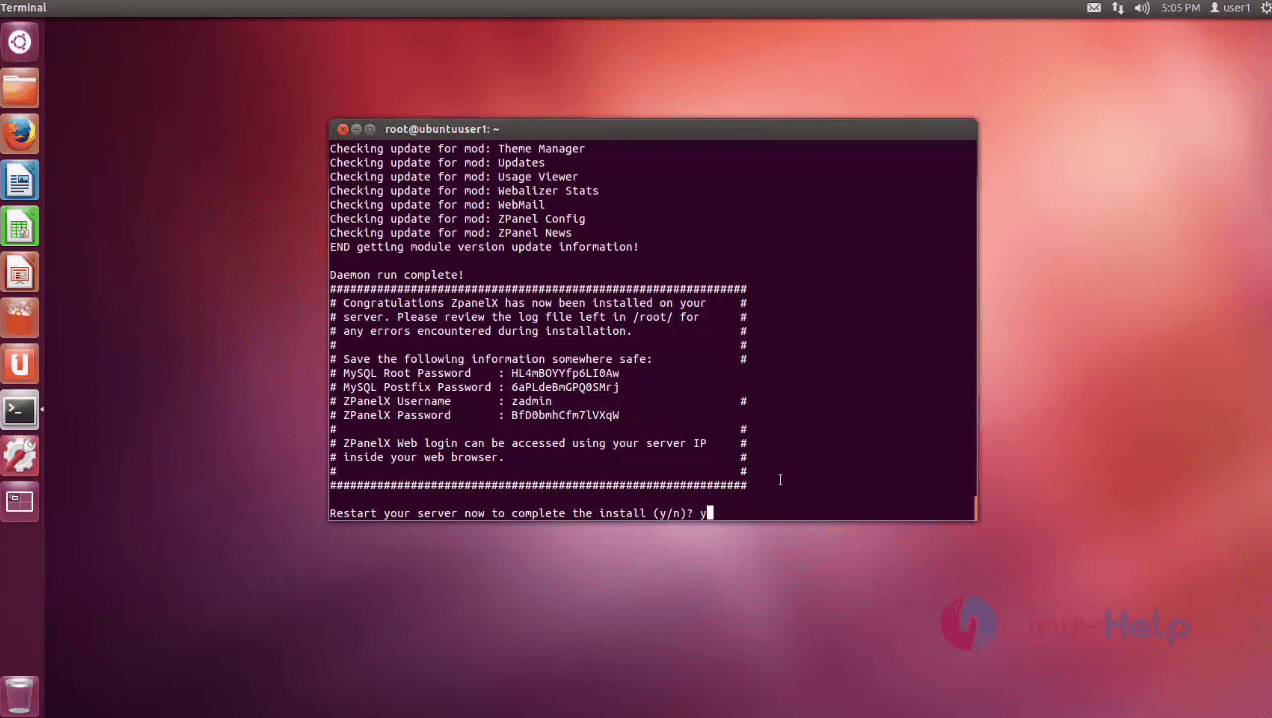Open the Workspace Switcher
The width and height of the screenshot is (1272, 718).
[20, 502]
